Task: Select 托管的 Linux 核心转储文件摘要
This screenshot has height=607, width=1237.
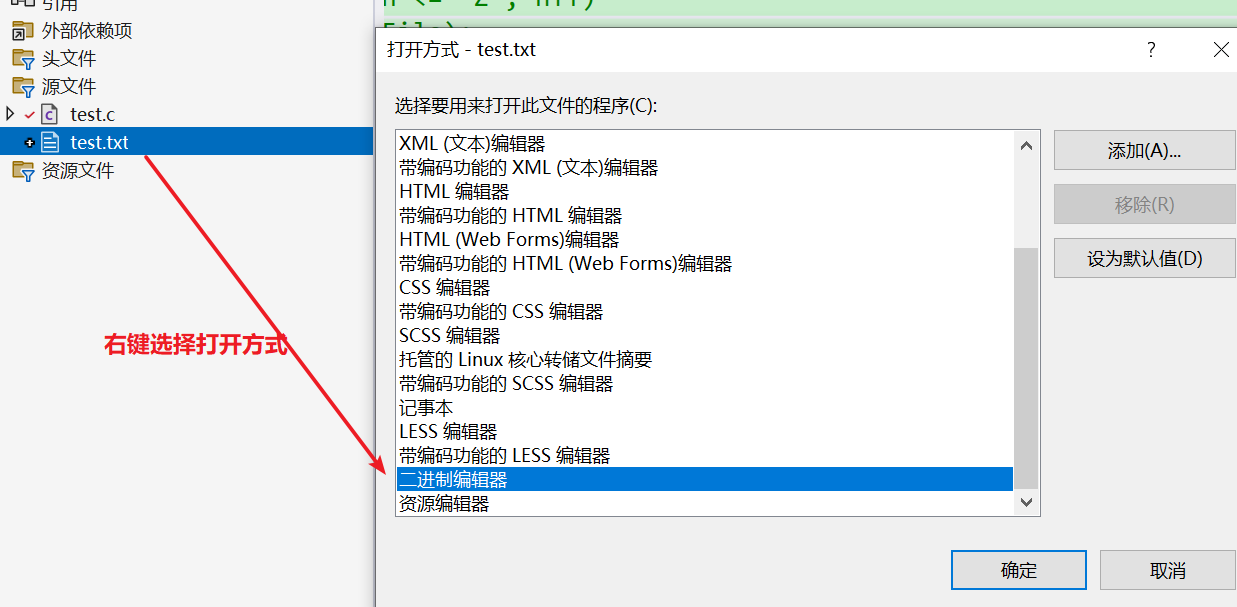Action: 705,359
